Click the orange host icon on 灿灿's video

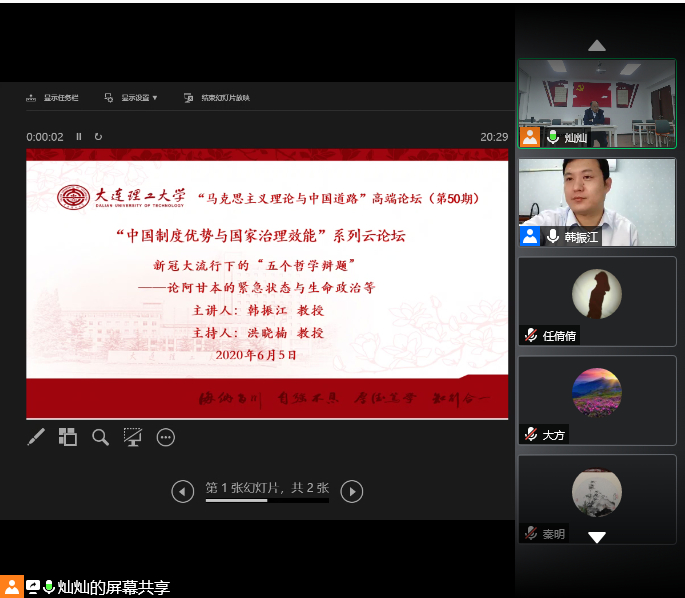530,137
